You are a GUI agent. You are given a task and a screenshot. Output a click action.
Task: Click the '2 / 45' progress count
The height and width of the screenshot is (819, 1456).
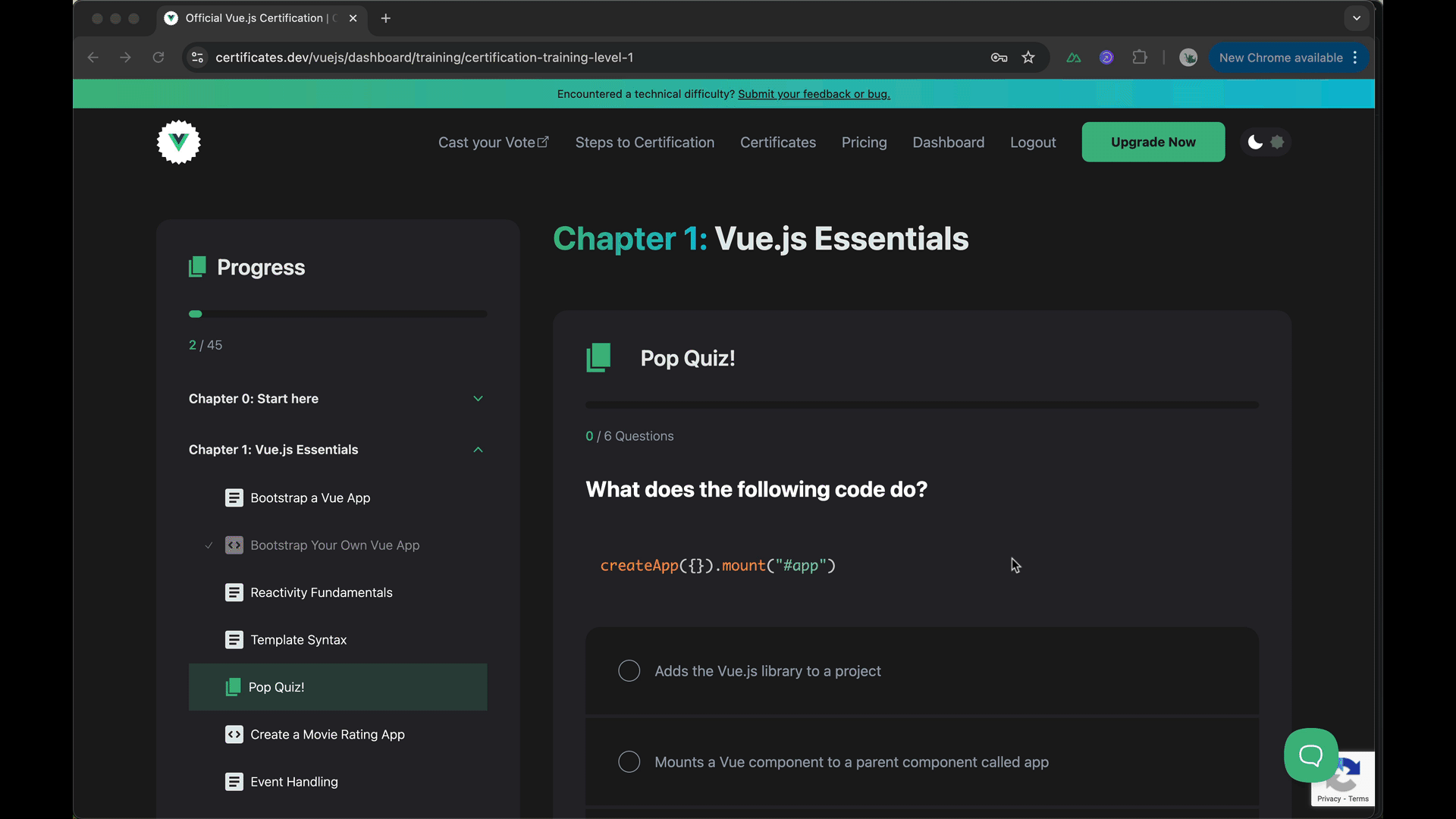point(206,345)
